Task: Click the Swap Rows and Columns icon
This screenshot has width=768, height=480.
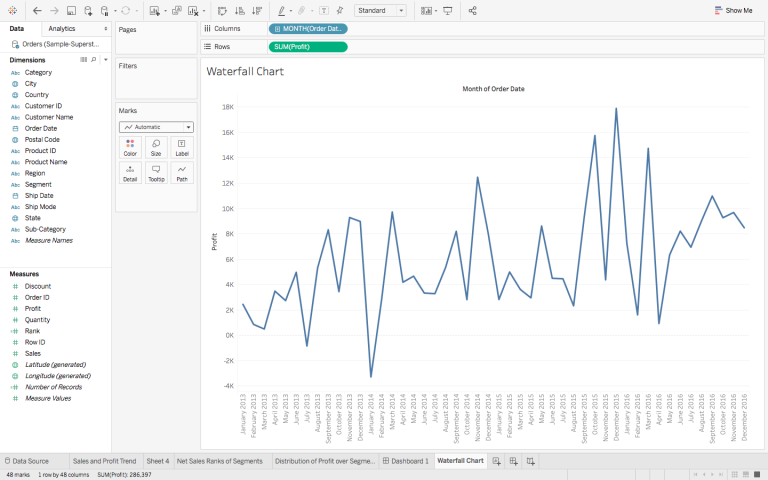Action: pos(222,10)
